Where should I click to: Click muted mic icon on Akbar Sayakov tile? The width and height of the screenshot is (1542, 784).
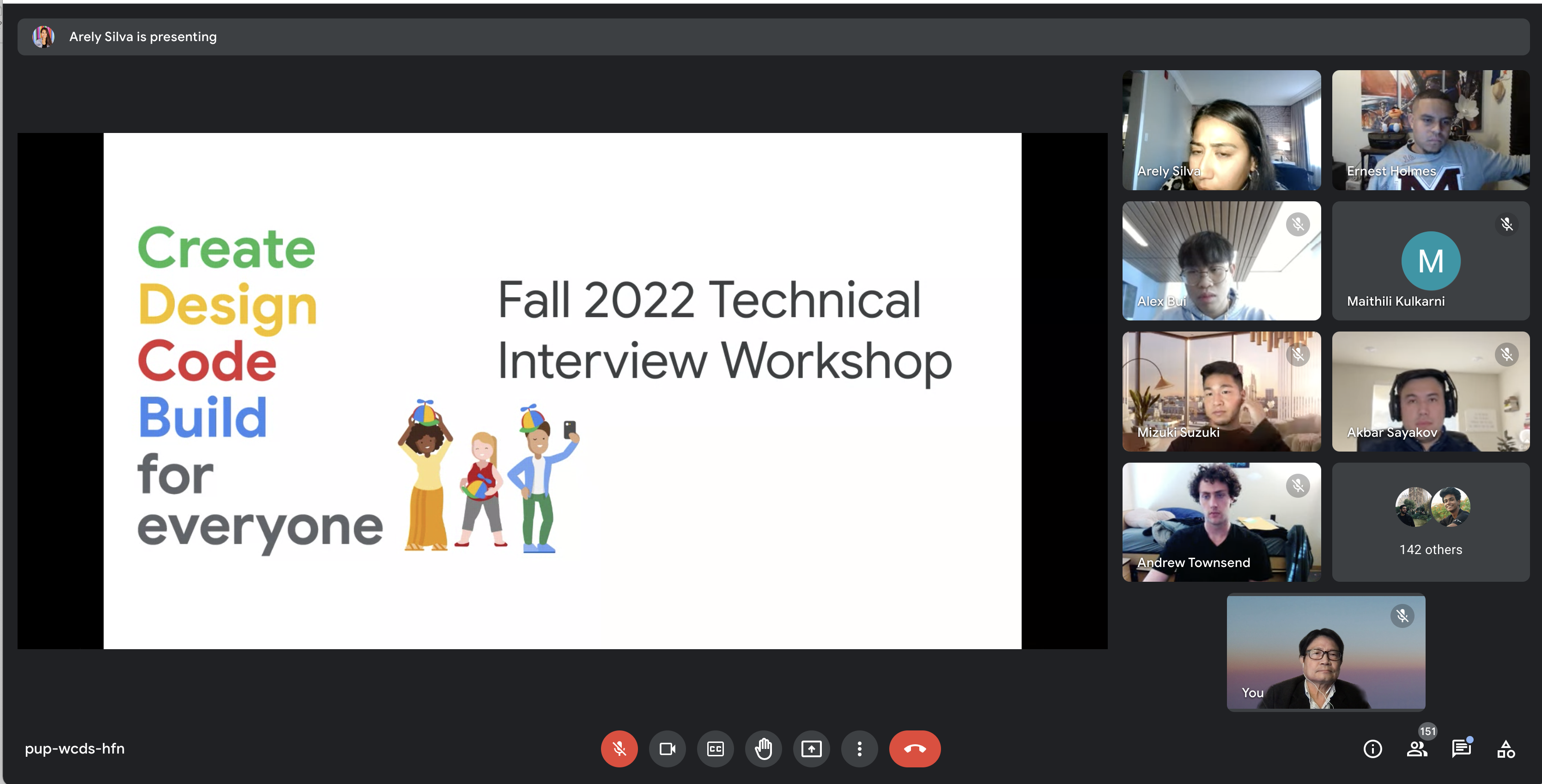[x=1506, y=355]
